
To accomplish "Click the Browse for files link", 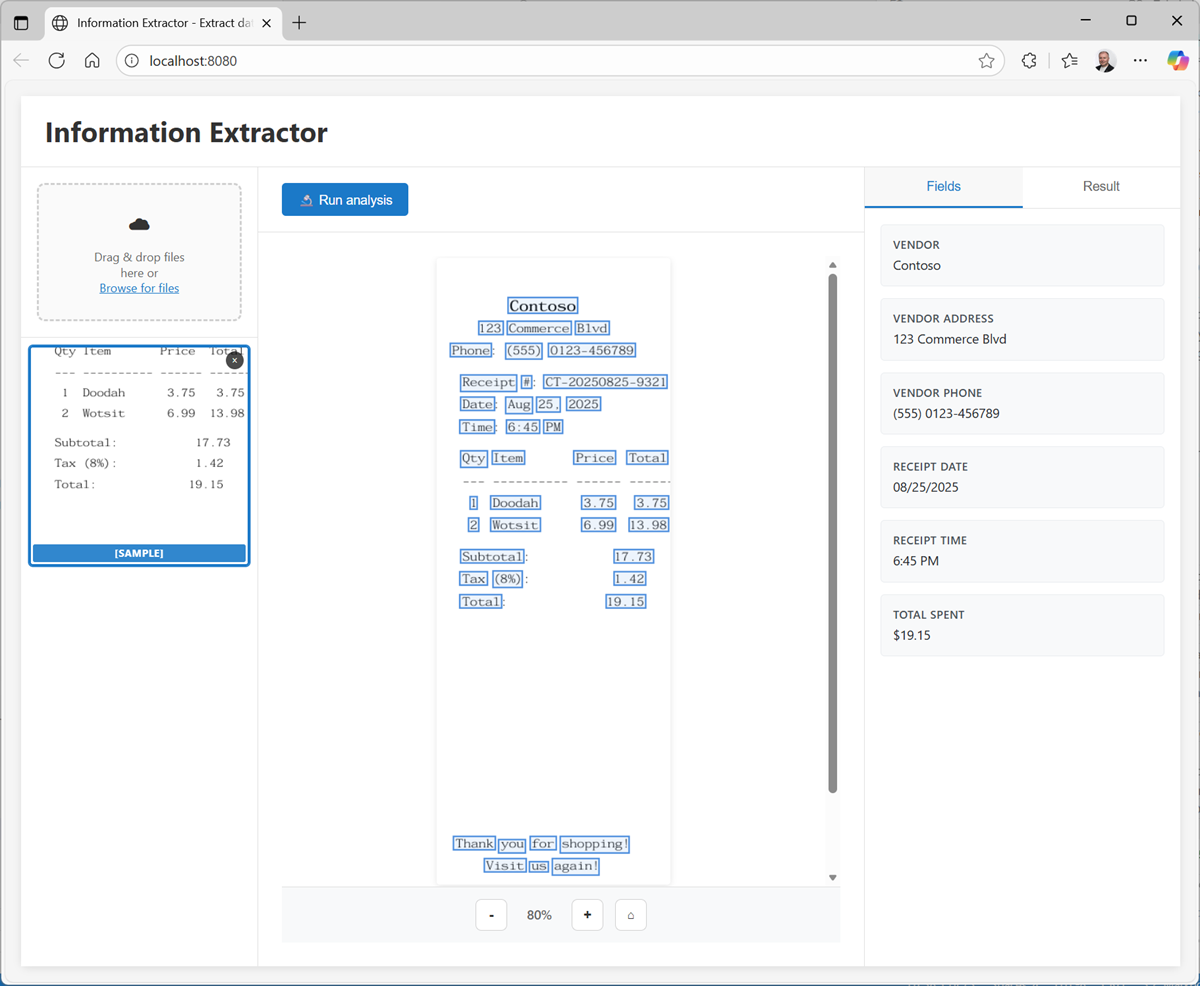I will click(139, 288).
